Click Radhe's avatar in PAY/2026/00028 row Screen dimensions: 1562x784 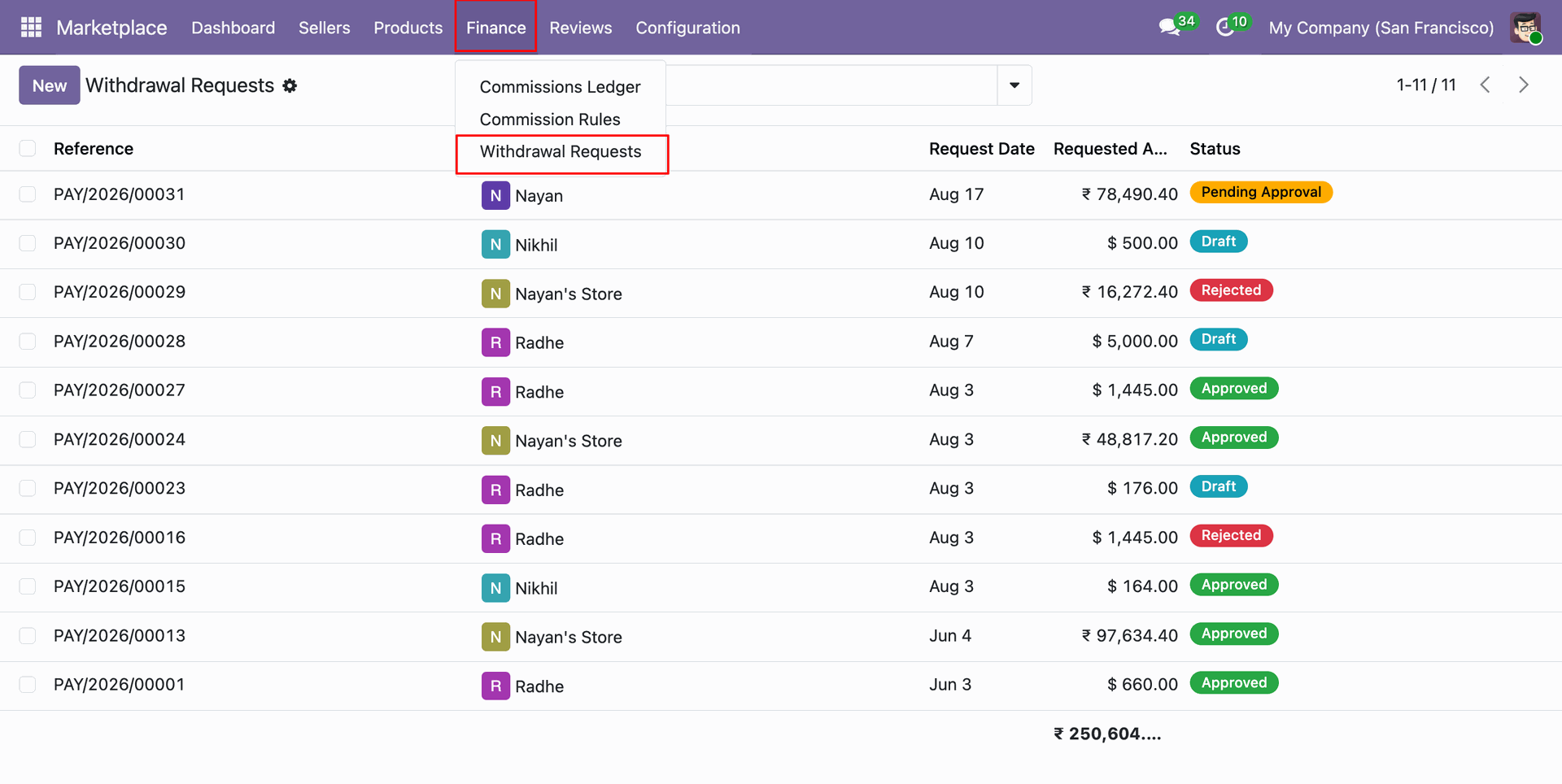[495, 342]
